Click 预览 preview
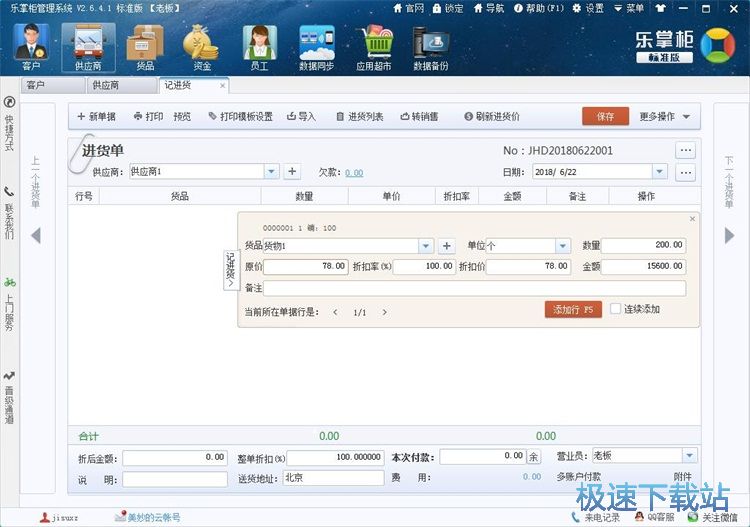This screenshot has width=750, height=527. [182, 116]
